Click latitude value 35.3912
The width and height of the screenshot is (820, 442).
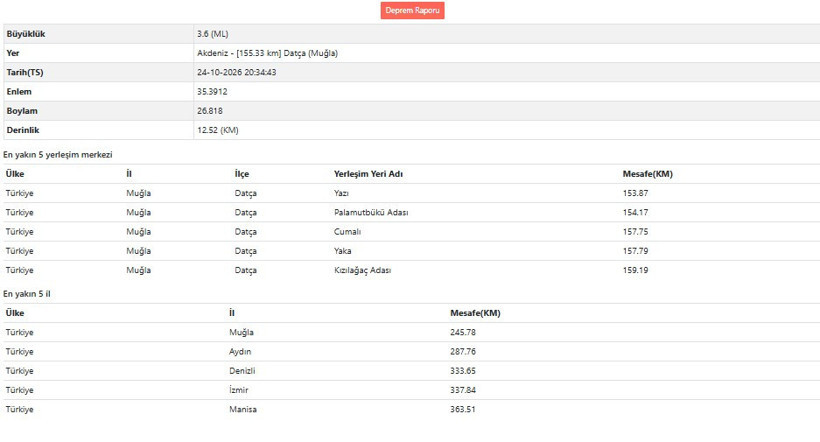click(212, 92)
